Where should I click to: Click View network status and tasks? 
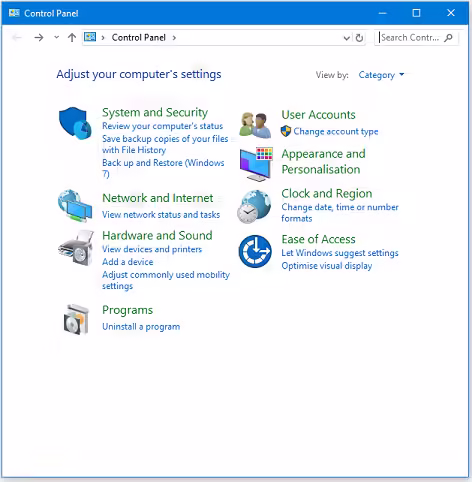click(161, 215)
